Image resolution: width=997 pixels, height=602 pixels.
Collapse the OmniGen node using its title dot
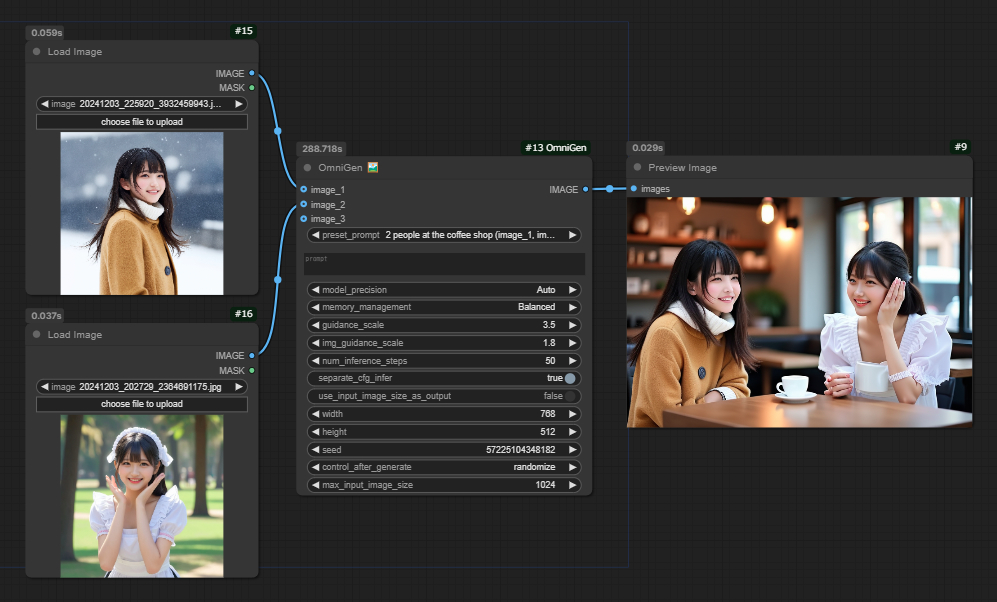click(x=307, y=168)
